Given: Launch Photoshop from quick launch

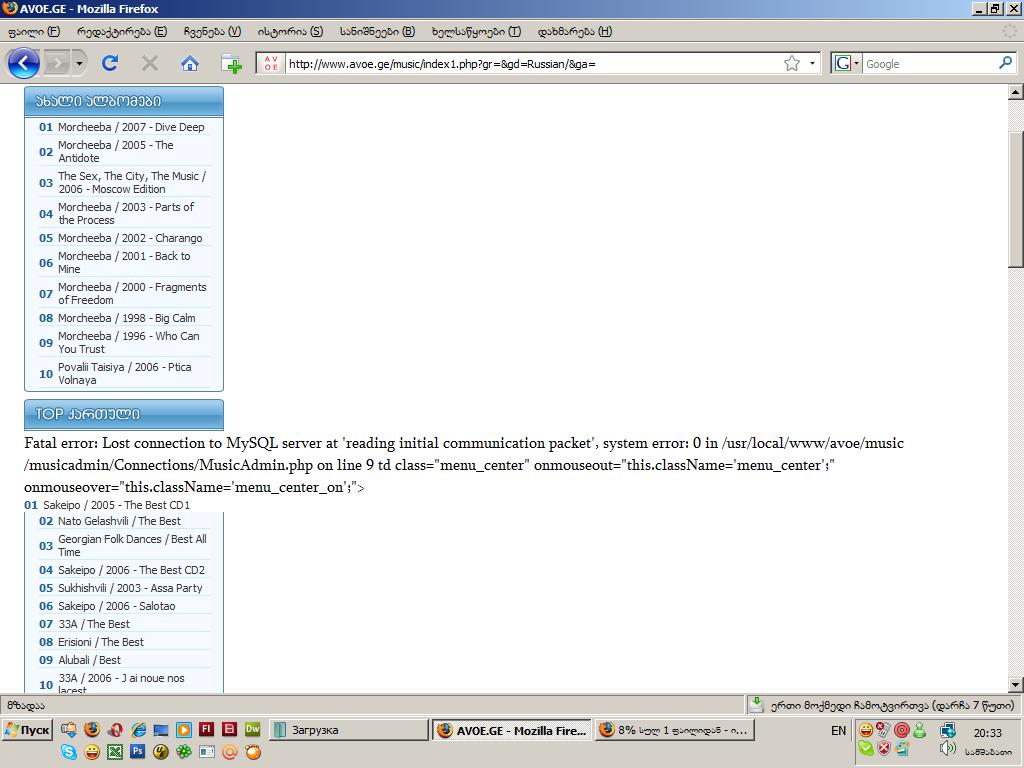Looking at the screenshot, I should (x=138, y=751).
